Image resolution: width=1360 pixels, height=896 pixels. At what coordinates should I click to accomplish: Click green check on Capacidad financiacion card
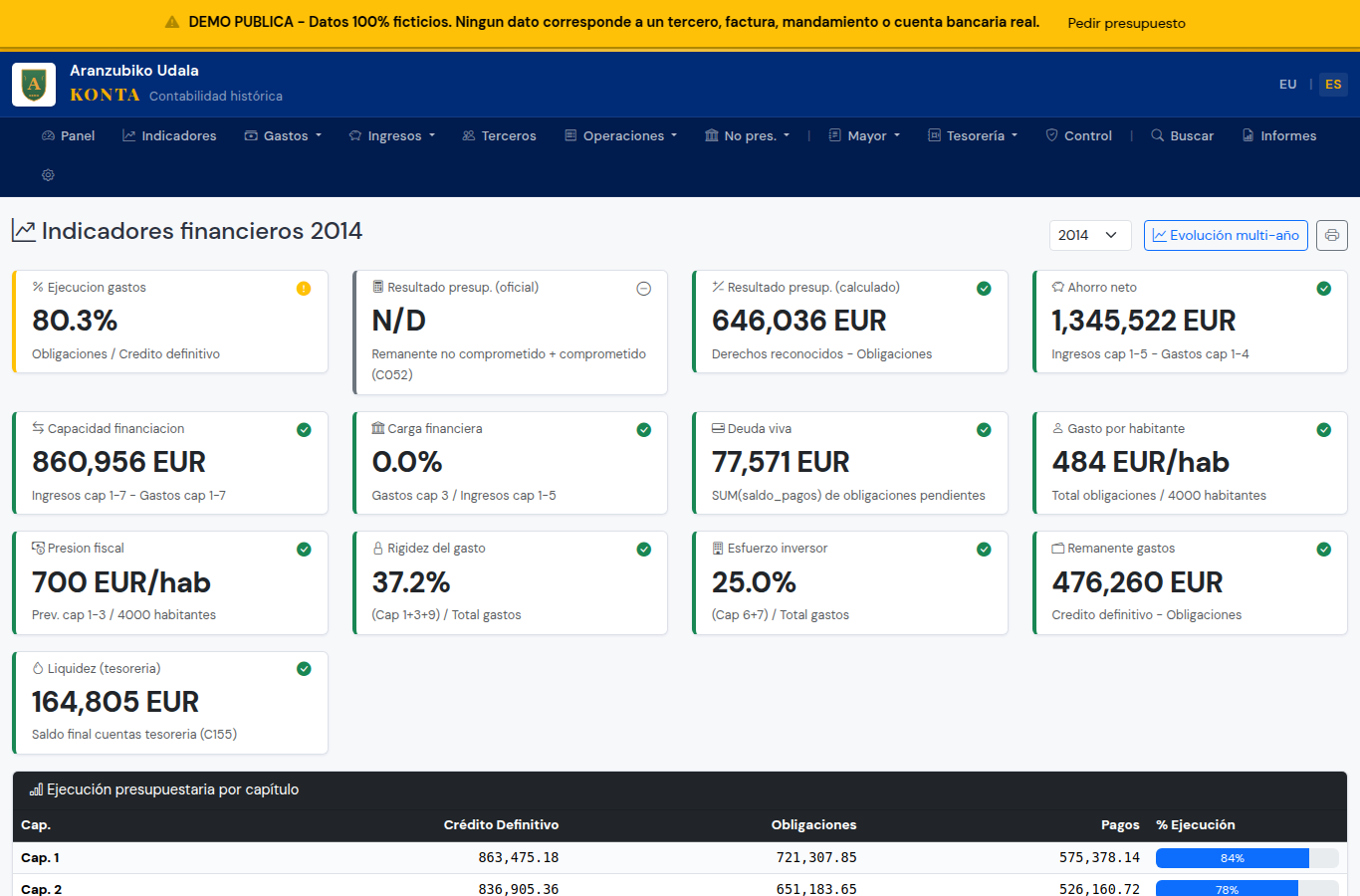click(x=304, y=430)
